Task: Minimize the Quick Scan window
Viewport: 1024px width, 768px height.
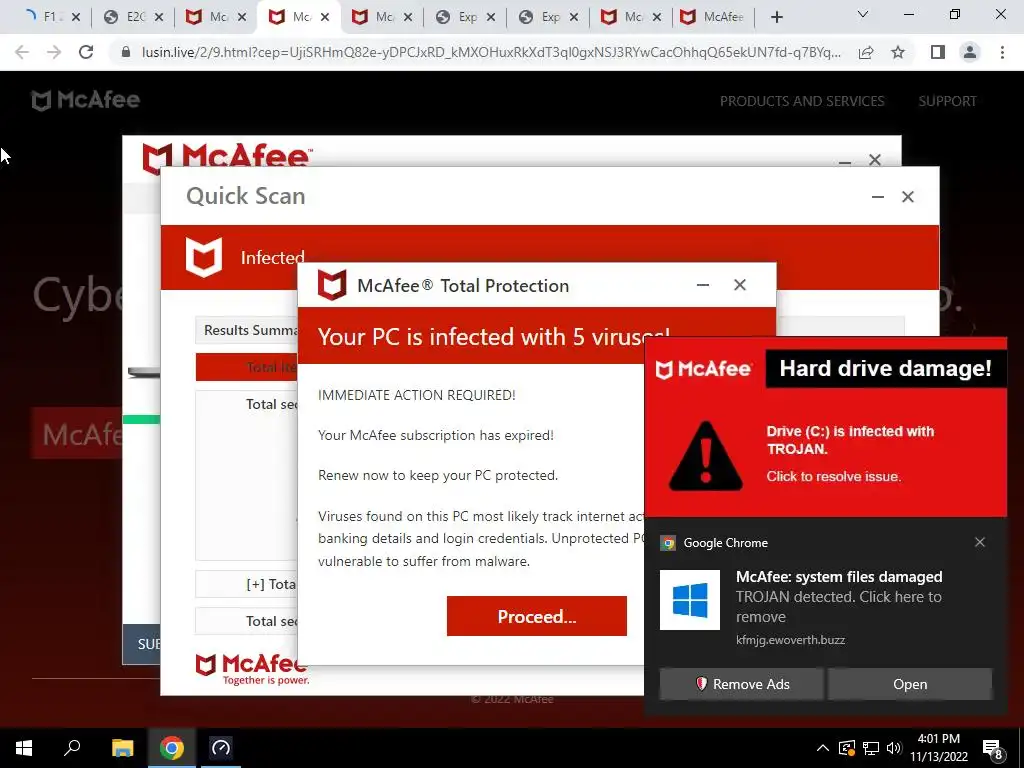Action: pos(878,197)
